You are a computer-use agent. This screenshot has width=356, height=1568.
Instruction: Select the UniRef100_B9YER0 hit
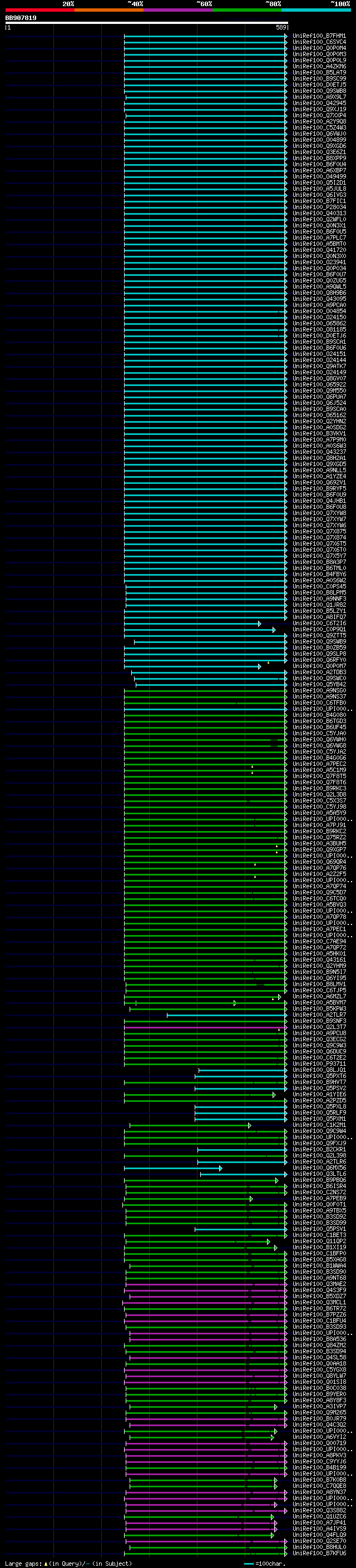(319, 1394)
